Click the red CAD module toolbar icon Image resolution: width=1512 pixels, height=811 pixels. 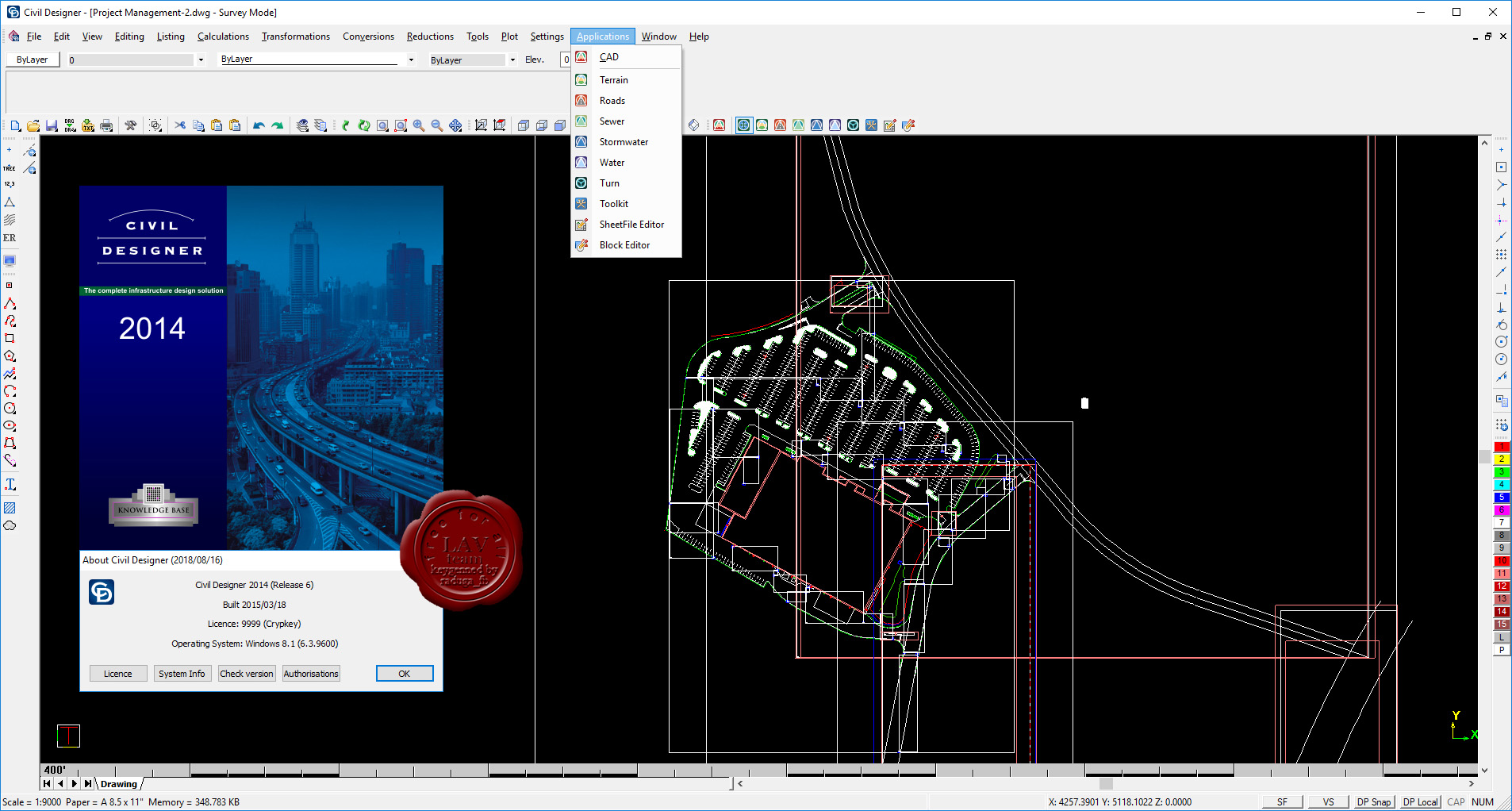pos(720,125)
